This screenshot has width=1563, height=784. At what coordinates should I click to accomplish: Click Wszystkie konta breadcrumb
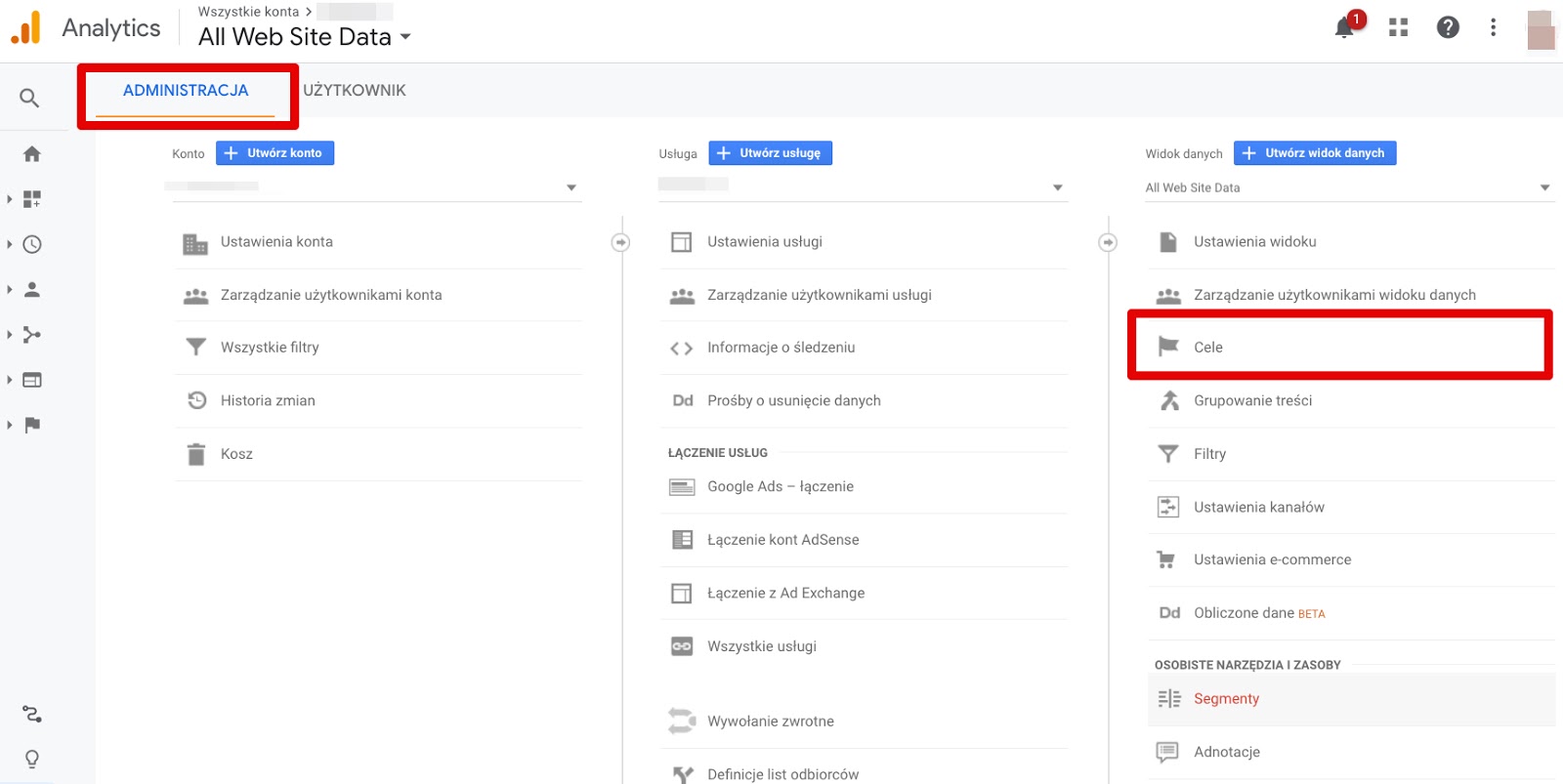[x=248, y=12]
